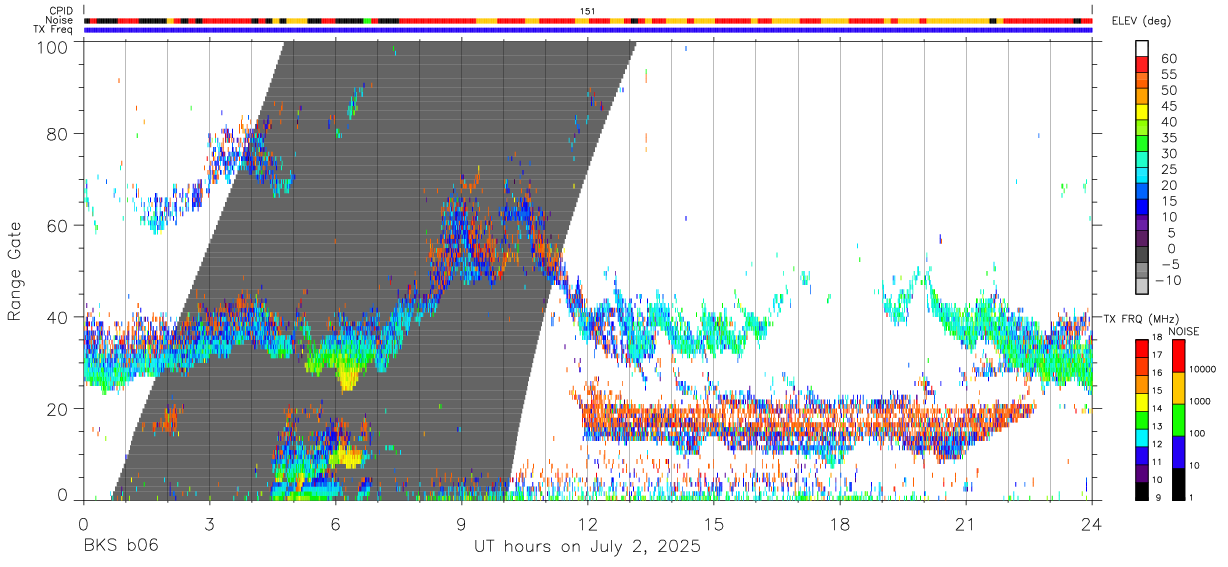The height and width of the screenshot is (567, 1228).
Task: Click the red top segment of TX frequency color bar
Action: click(1142, 349)
